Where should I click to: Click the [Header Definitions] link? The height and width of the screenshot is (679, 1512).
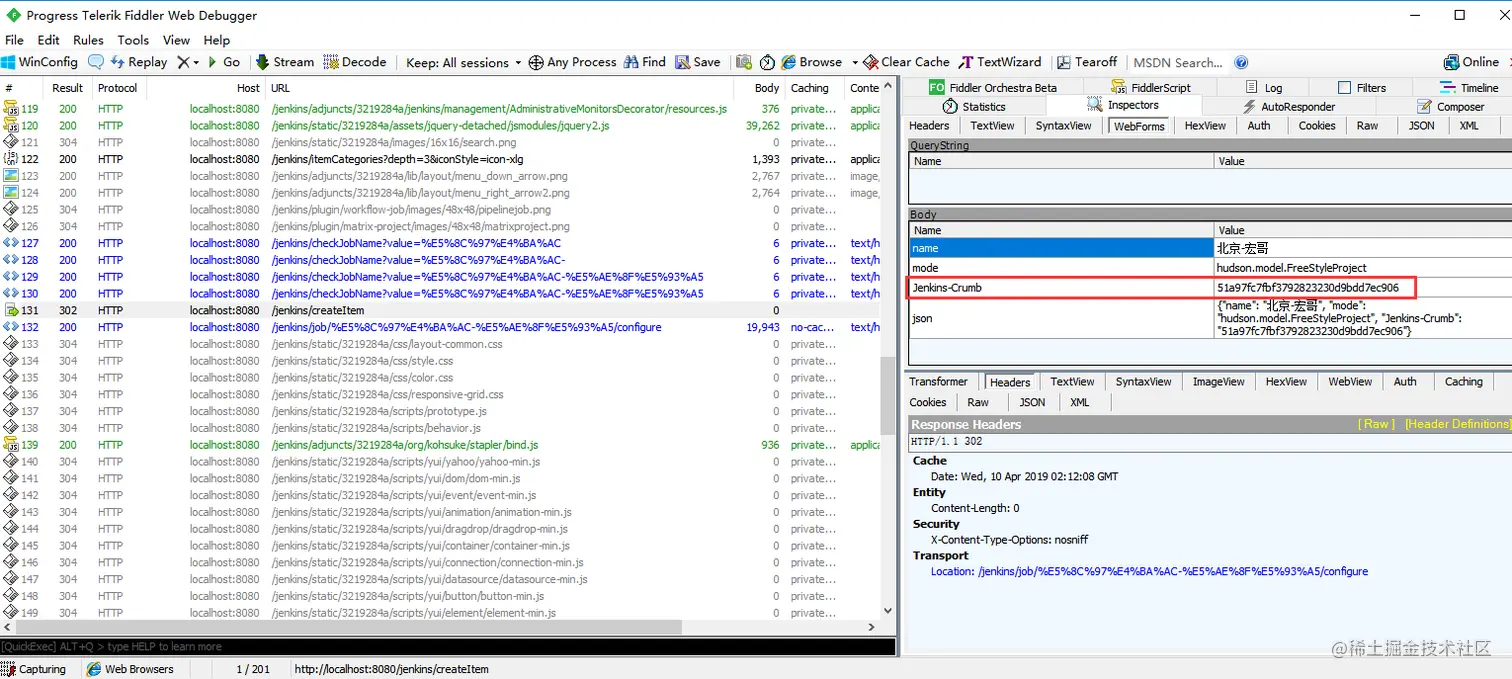[x=1457, y=424]
